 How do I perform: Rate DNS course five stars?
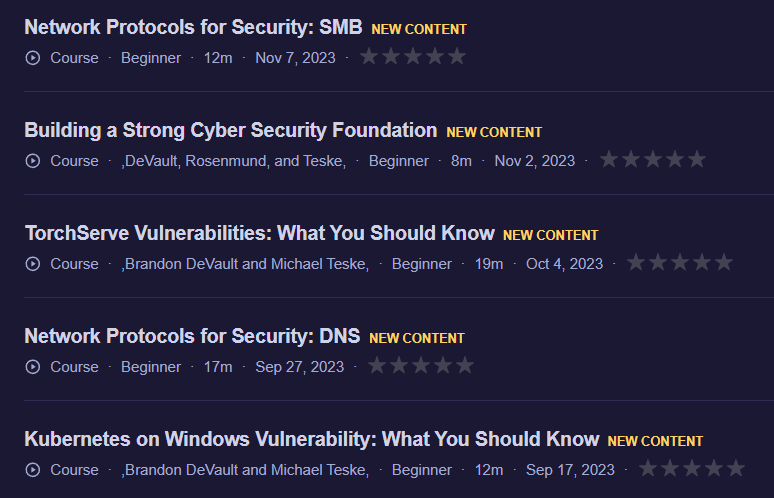464,365
